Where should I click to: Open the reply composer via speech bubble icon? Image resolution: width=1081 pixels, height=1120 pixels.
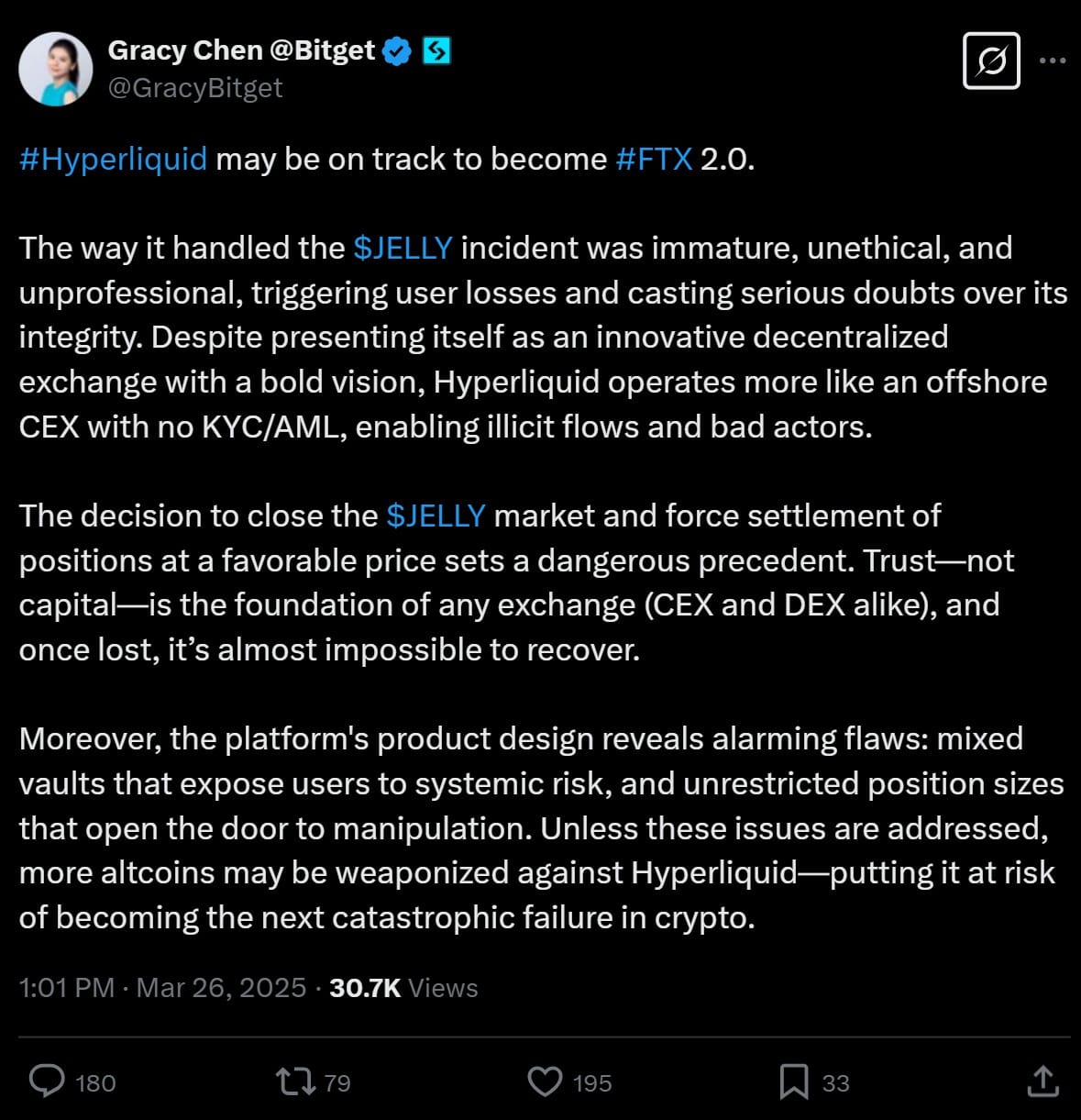(x=47, y=1081)
